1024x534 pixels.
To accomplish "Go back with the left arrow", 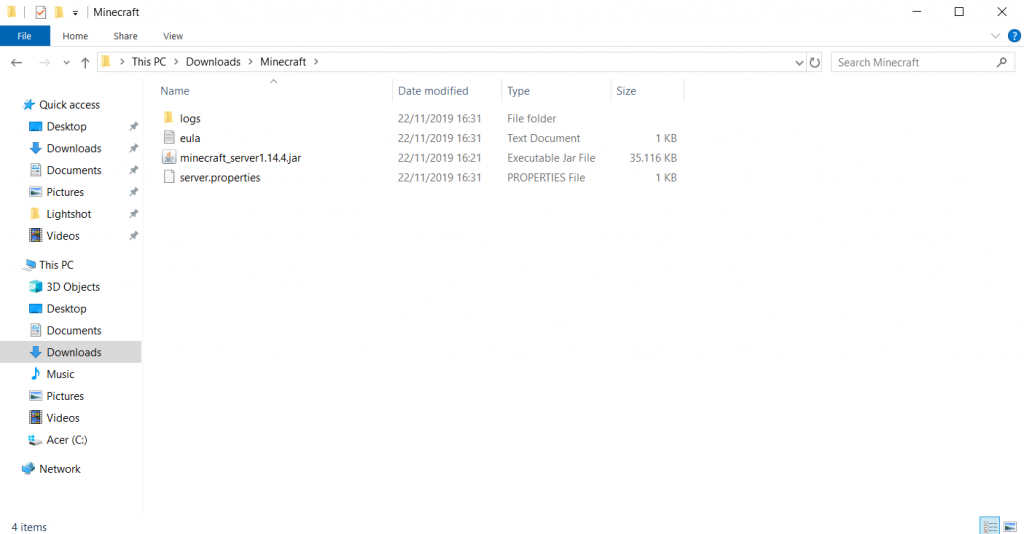I will pyautogui.click(x=16, y=63).
